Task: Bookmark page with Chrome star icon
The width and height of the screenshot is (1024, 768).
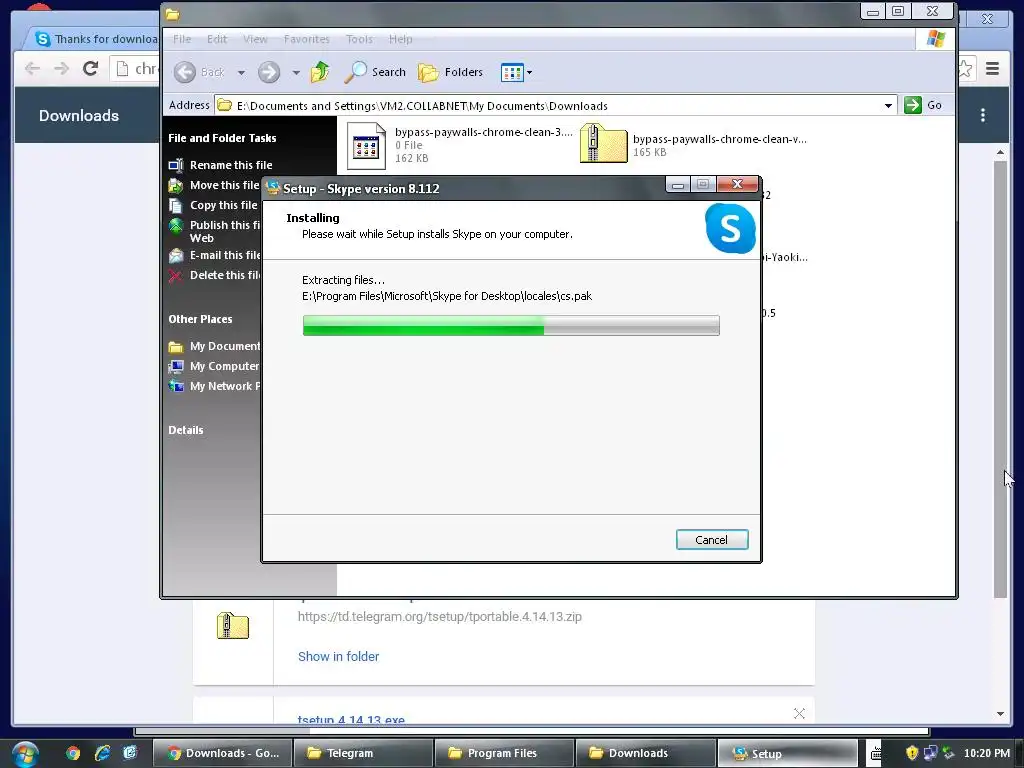Action: (x=966, y=68)
